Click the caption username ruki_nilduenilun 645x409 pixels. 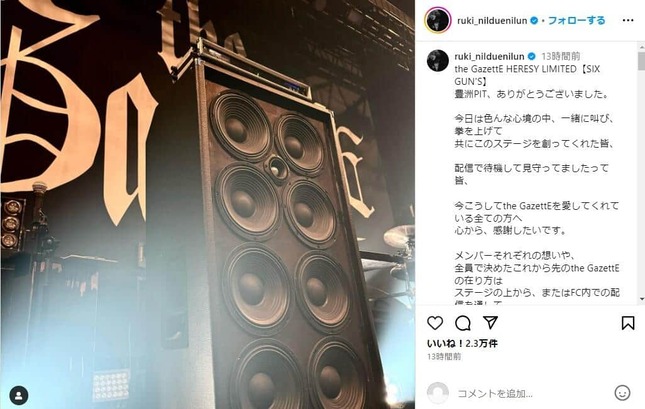tap(489, 56)
